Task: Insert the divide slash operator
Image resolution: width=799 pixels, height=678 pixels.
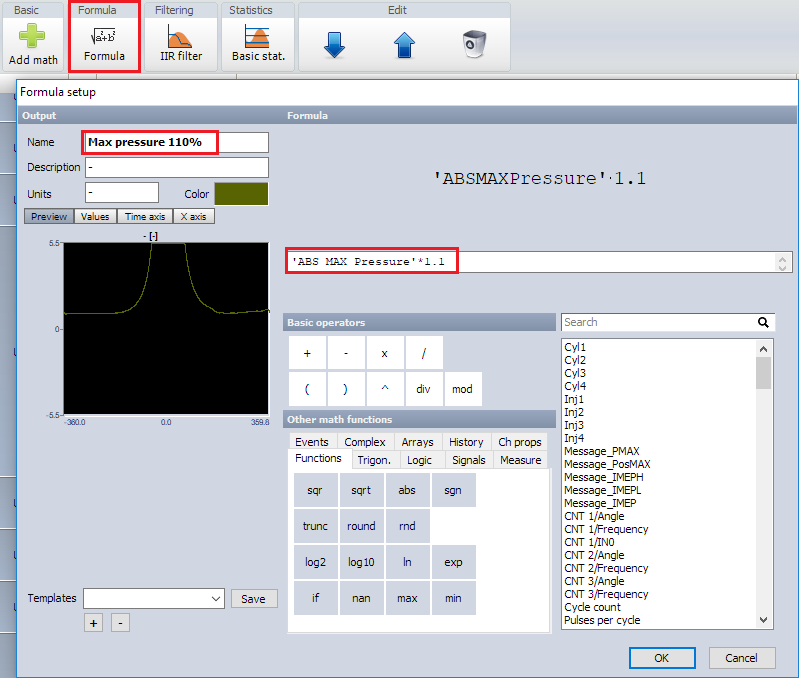Action: pyautogui.click(x=423, y=352)
